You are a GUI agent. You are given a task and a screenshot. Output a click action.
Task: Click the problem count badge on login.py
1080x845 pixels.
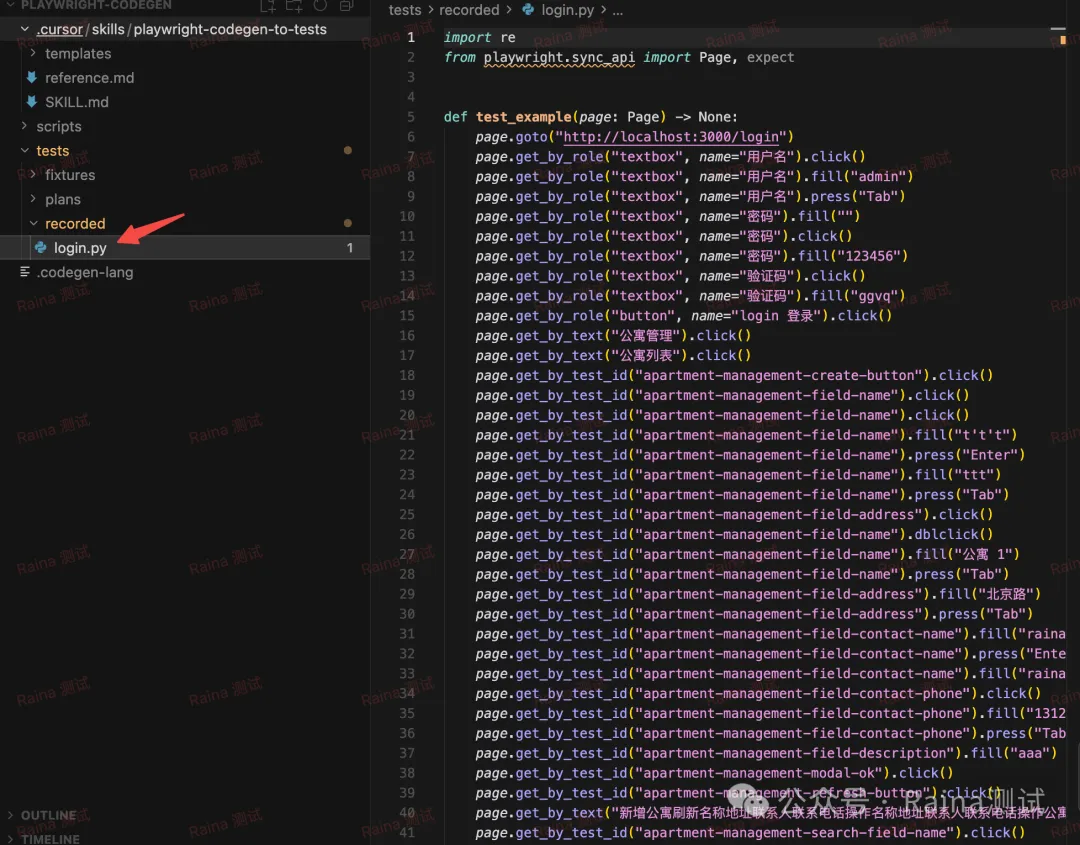click(350, 247)
